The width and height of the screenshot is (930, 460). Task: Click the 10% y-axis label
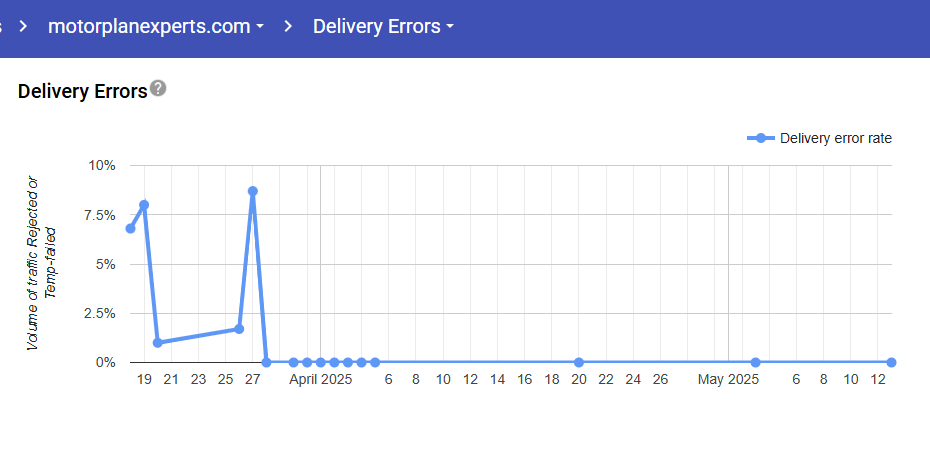point(104,165)
